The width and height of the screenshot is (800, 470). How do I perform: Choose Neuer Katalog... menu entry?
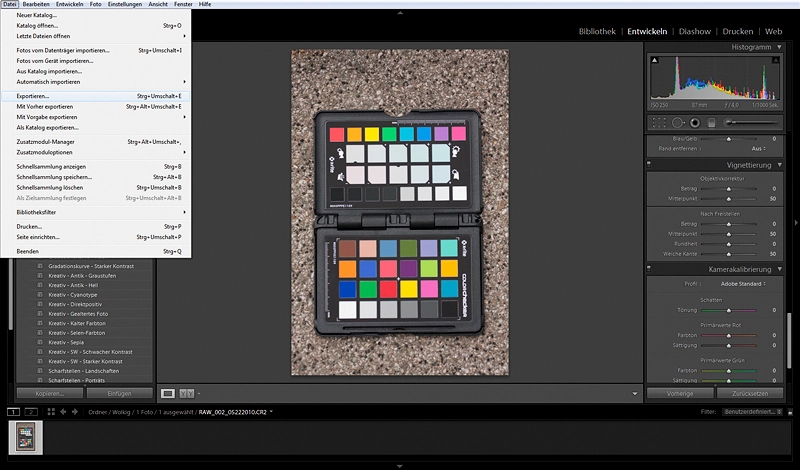pyautogui.click(x=95, y=15)
